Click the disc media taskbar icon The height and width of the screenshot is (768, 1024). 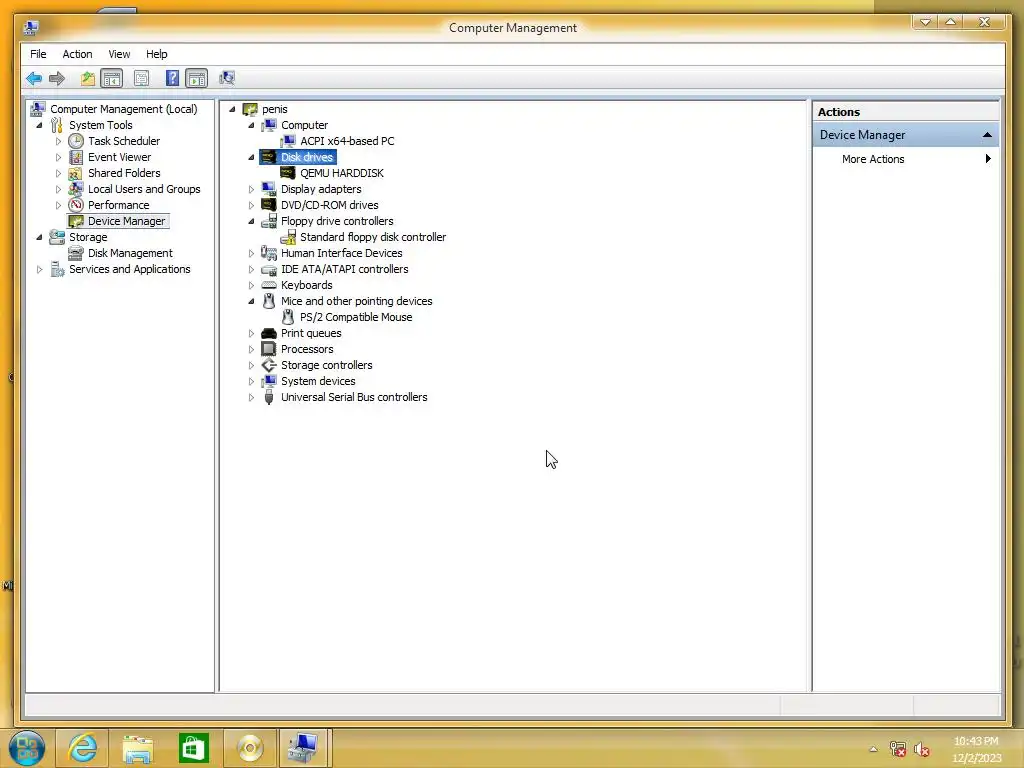249,747
